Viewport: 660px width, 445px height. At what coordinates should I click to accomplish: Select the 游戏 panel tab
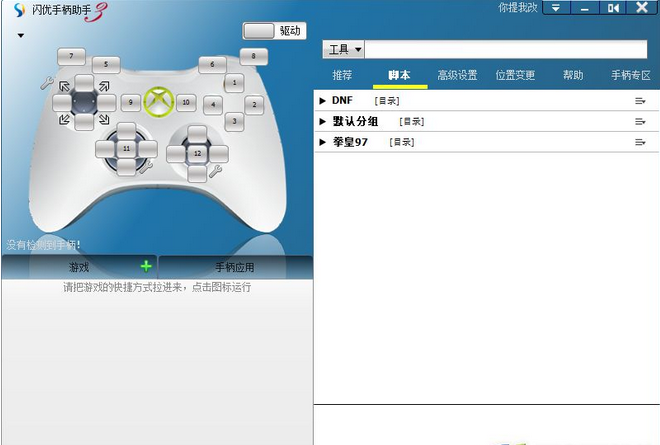pos(79,267)
